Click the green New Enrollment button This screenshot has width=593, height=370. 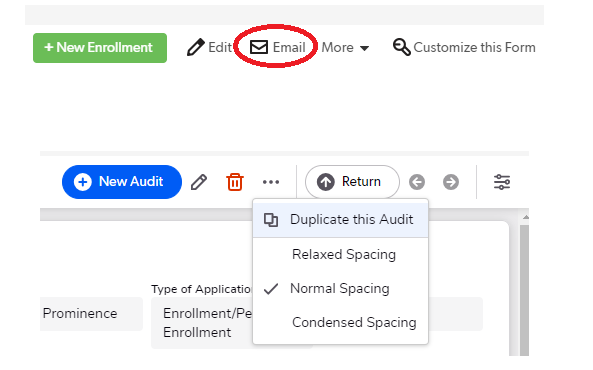click(100, 48)
